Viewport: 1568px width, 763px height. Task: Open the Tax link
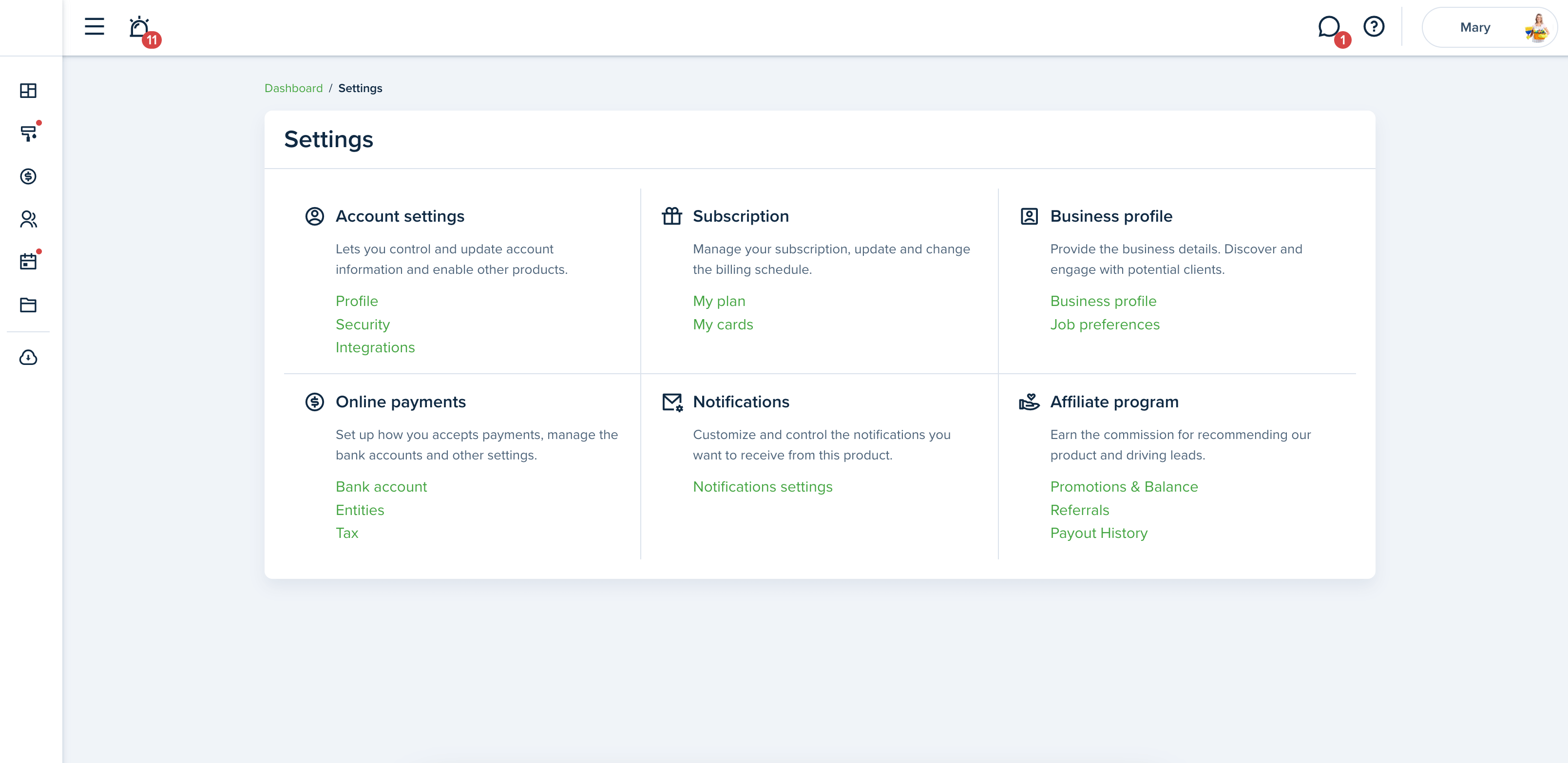[x=347, y=533]
